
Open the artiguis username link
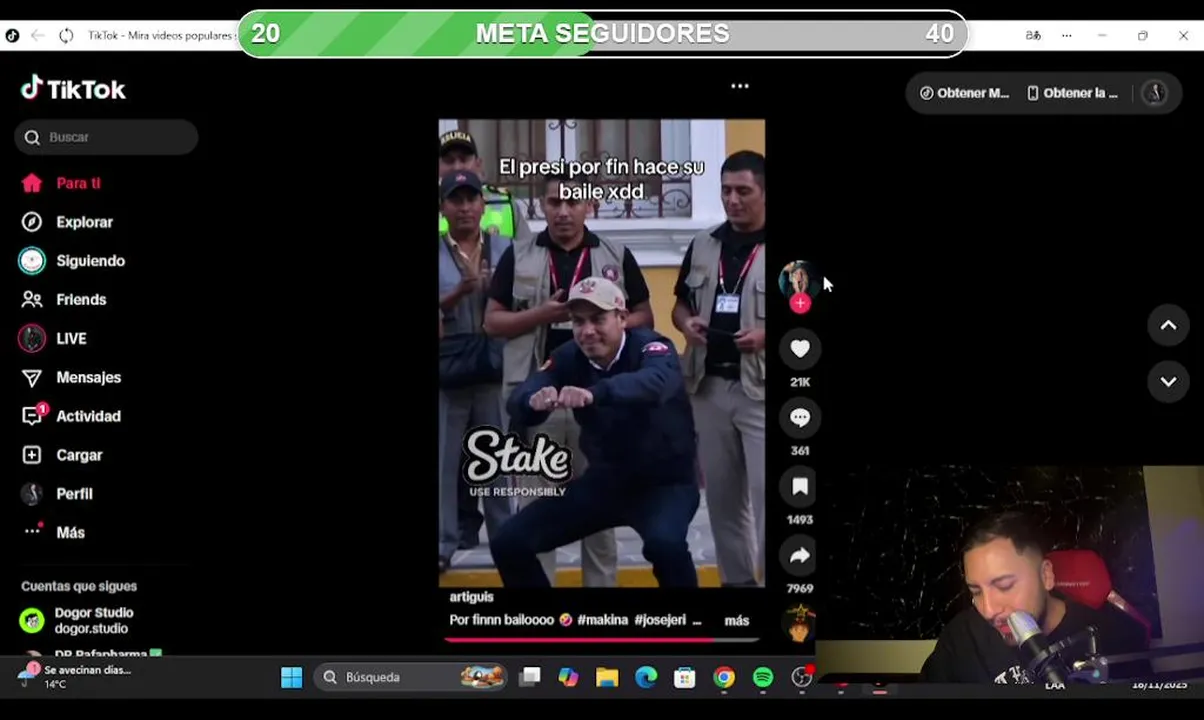471,597
